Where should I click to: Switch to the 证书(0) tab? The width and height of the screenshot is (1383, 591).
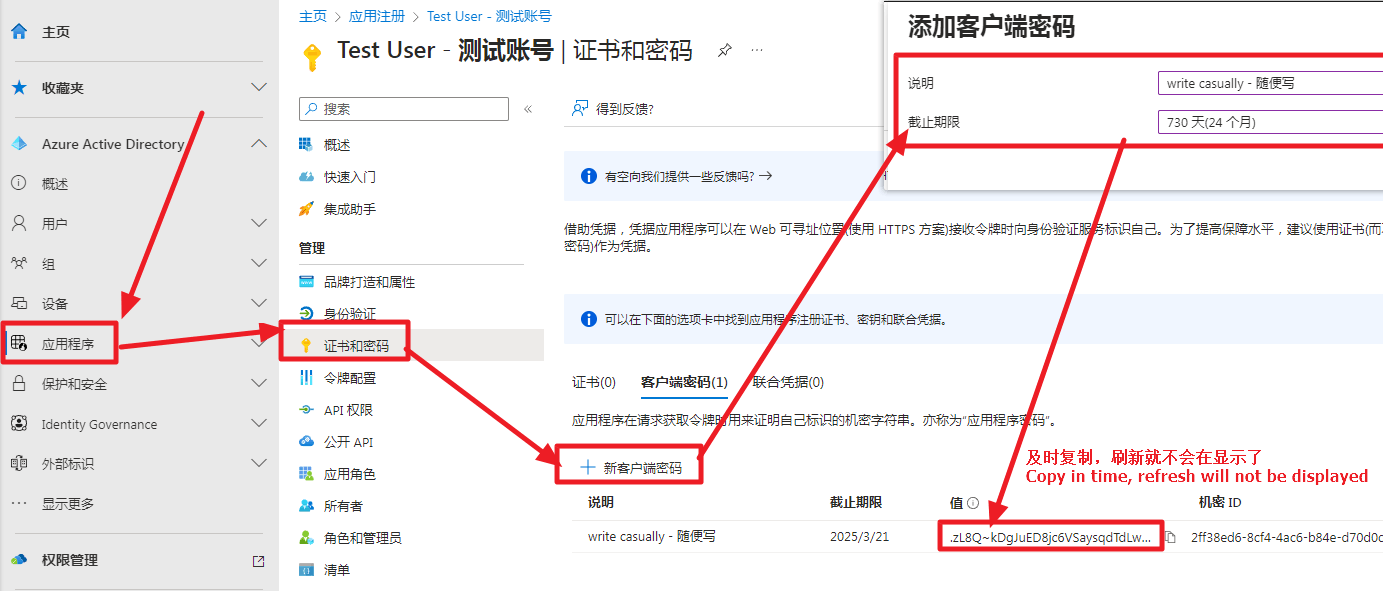(594, 382)
